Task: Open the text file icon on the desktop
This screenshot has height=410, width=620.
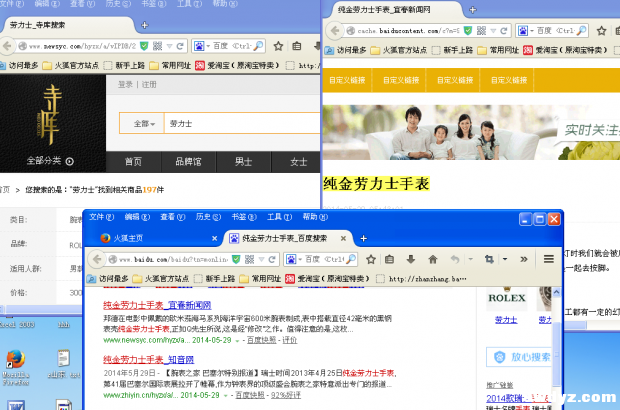Action: (63, 364)
